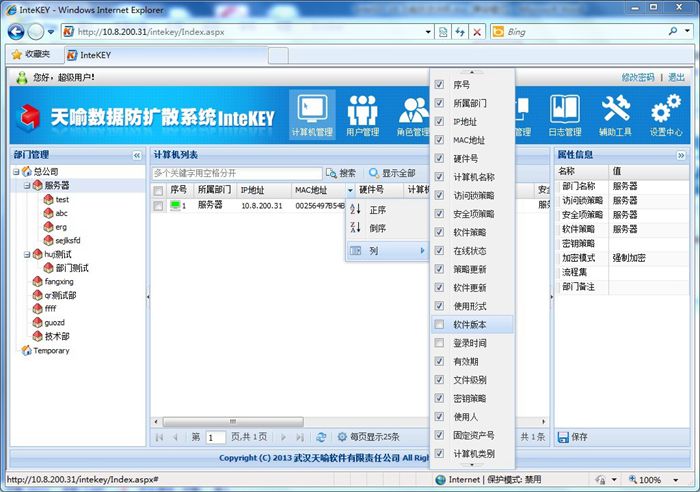Open the search provider dropdown arrow
This screenshot has height=492, width=700.
(688, 31)
